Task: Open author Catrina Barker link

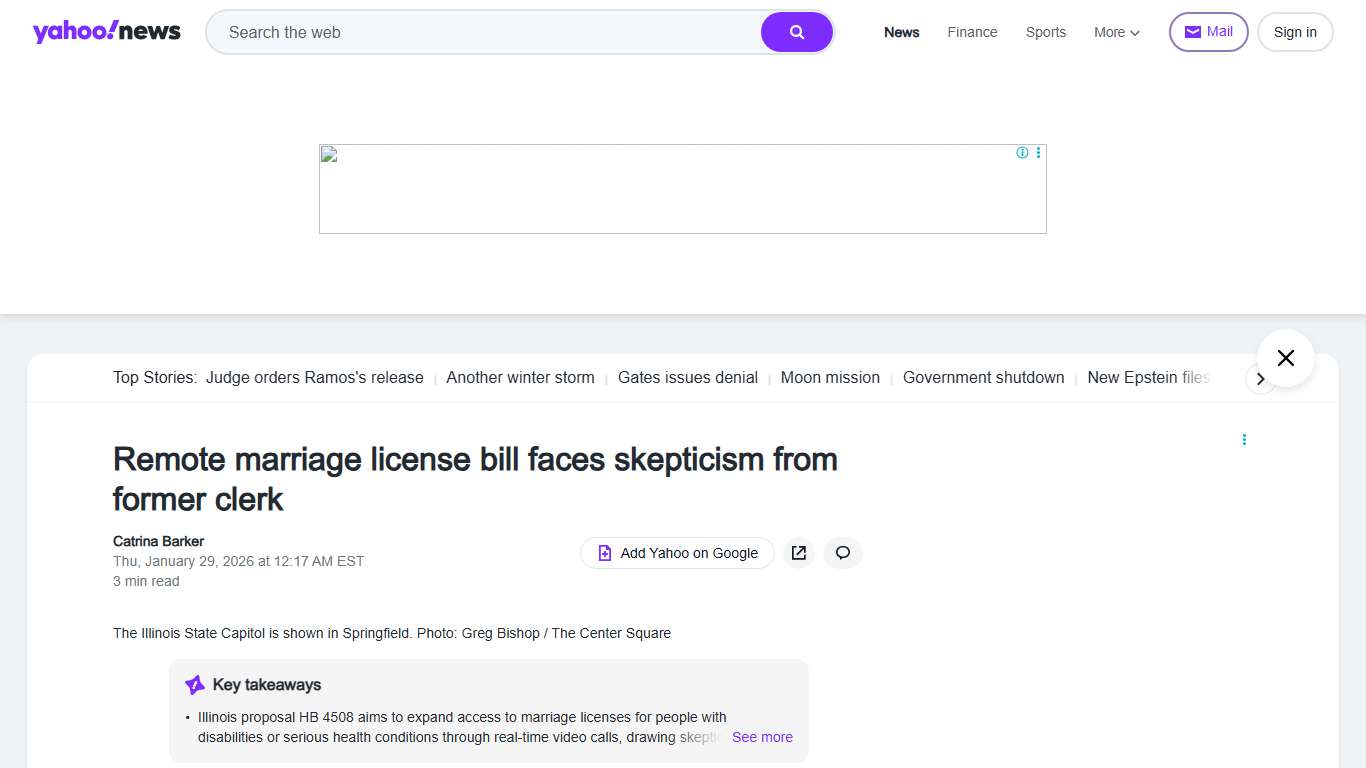Action: 158,541
